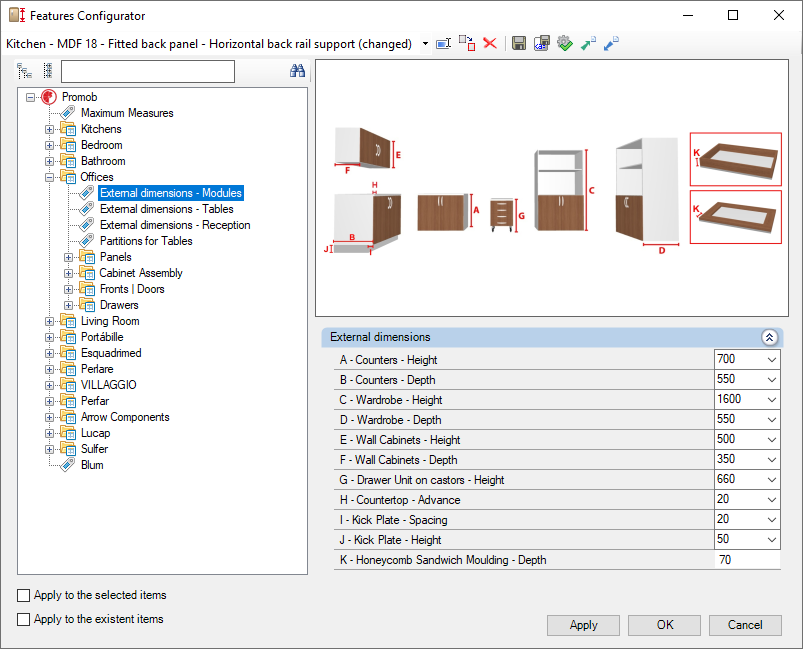Viewport: 803px width, 649px height.
Task: Click the Apply button
Action: [x=583, y=625]
